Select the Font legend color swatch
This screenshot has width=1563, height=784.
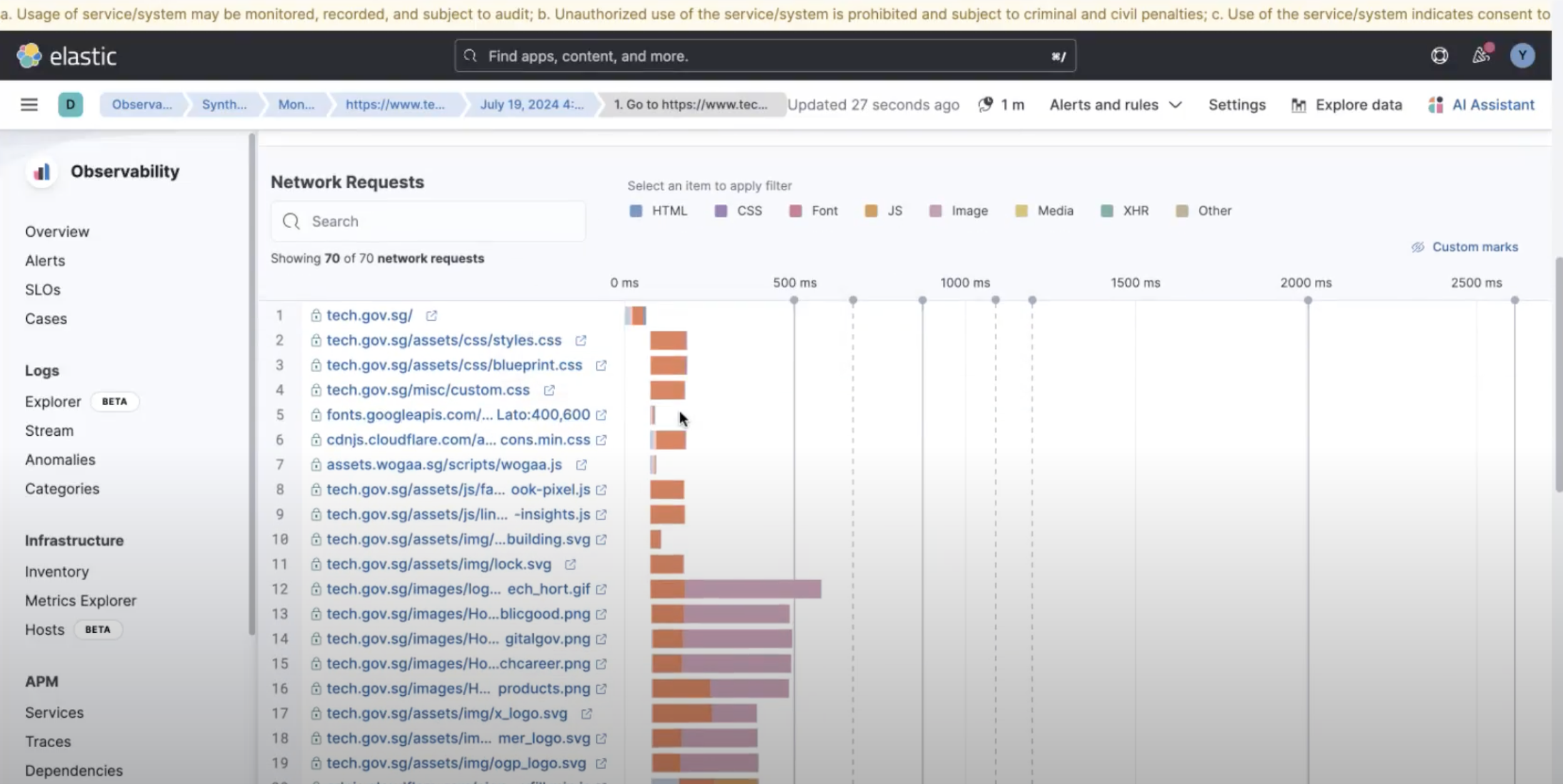click(794, 211)
